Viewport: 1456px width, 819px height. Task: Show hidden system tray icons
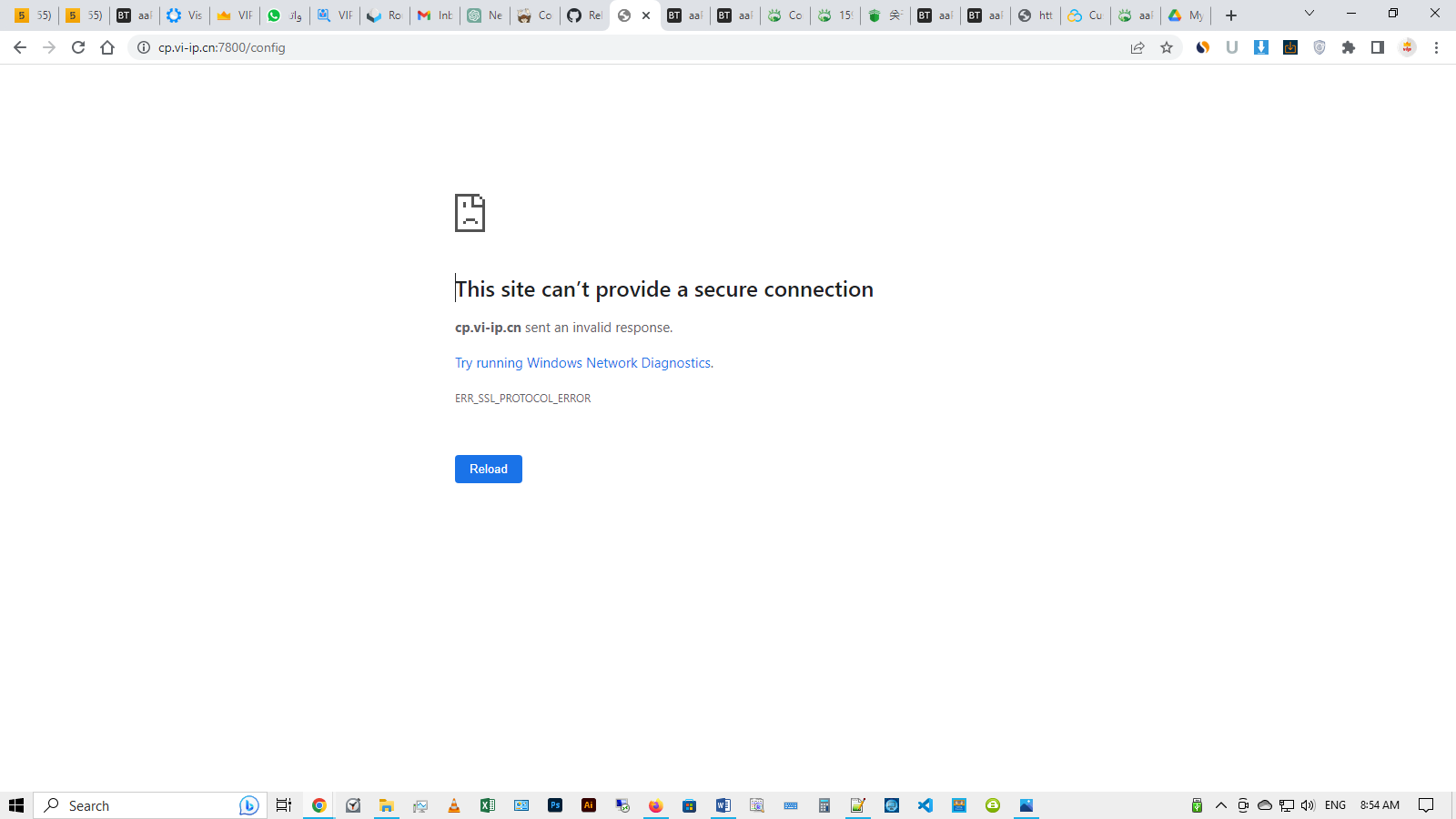tap(1221, 805)
